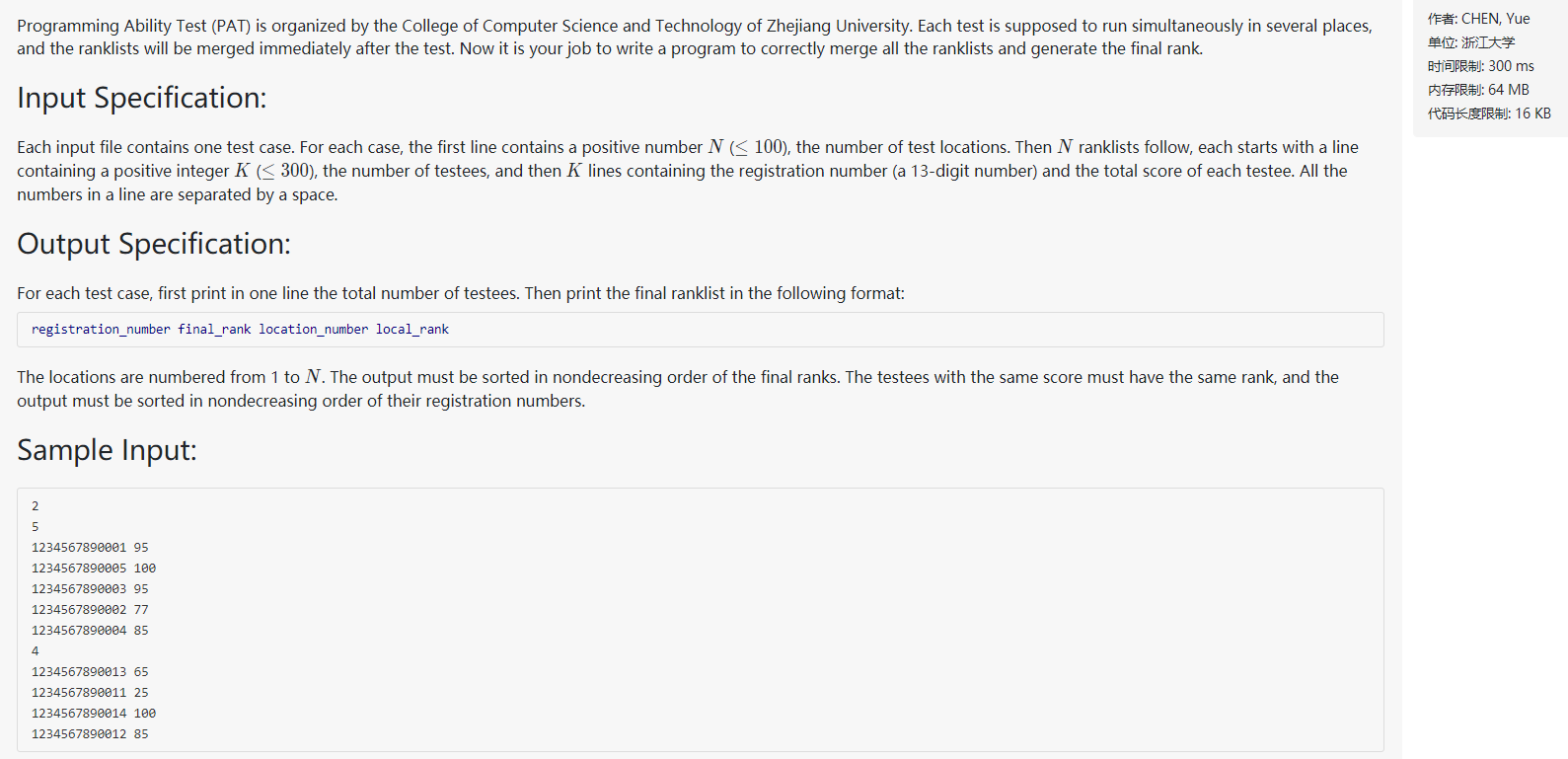The height and width of the screenshot is (759, 1568).
Task: Click sample line 1234567890011 25
Action: point(90,693)
